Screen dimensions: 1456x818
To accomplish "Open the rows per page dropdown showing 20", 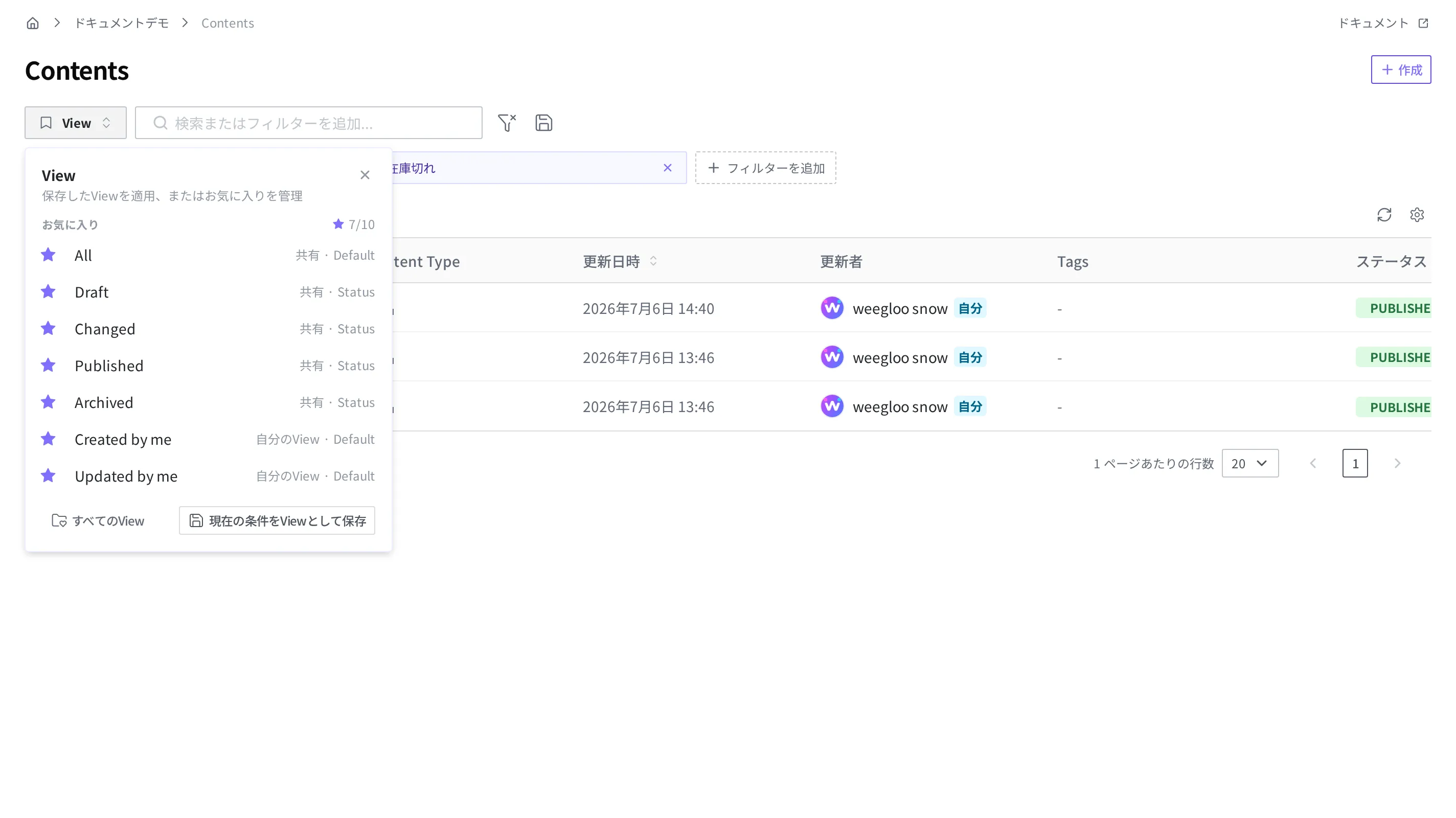I will tap(1249, 464).
